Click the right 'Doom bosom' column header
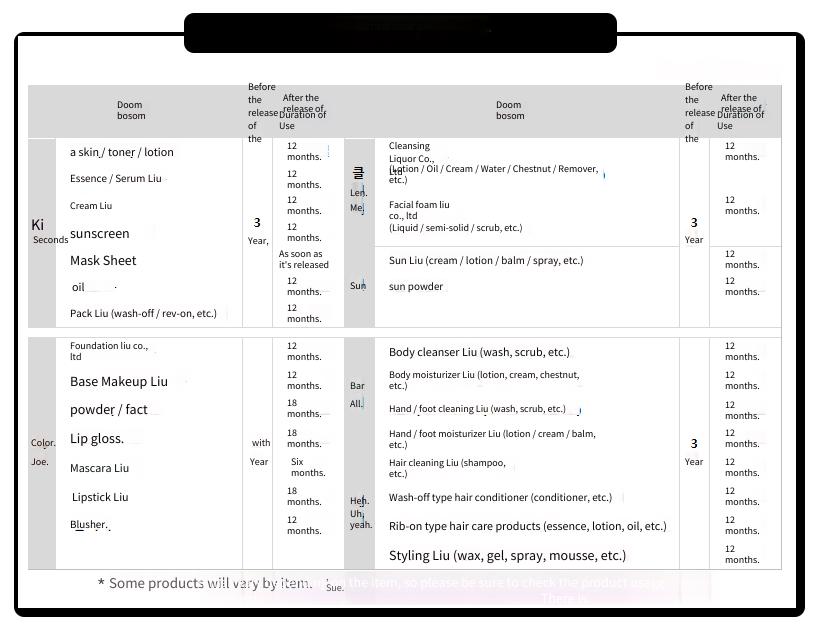 (510, 110)
